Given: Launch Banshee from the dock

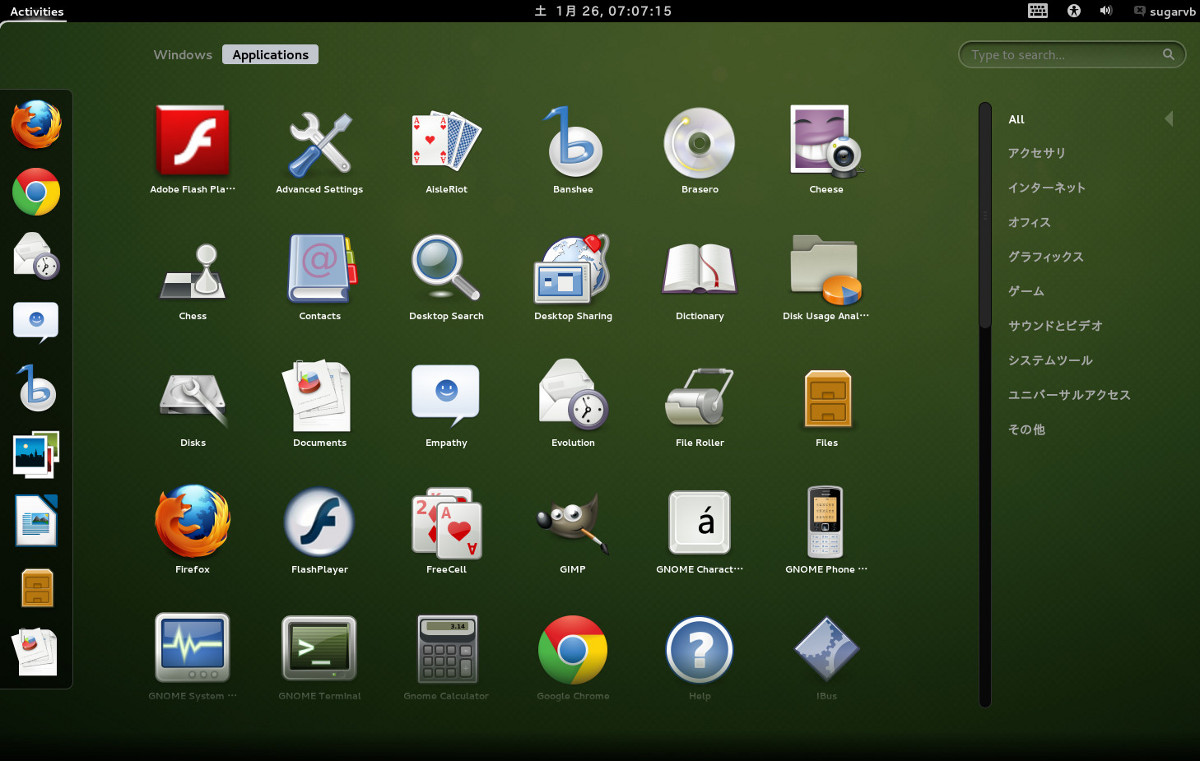Looking at the screenshot, I should pos(36,387).
